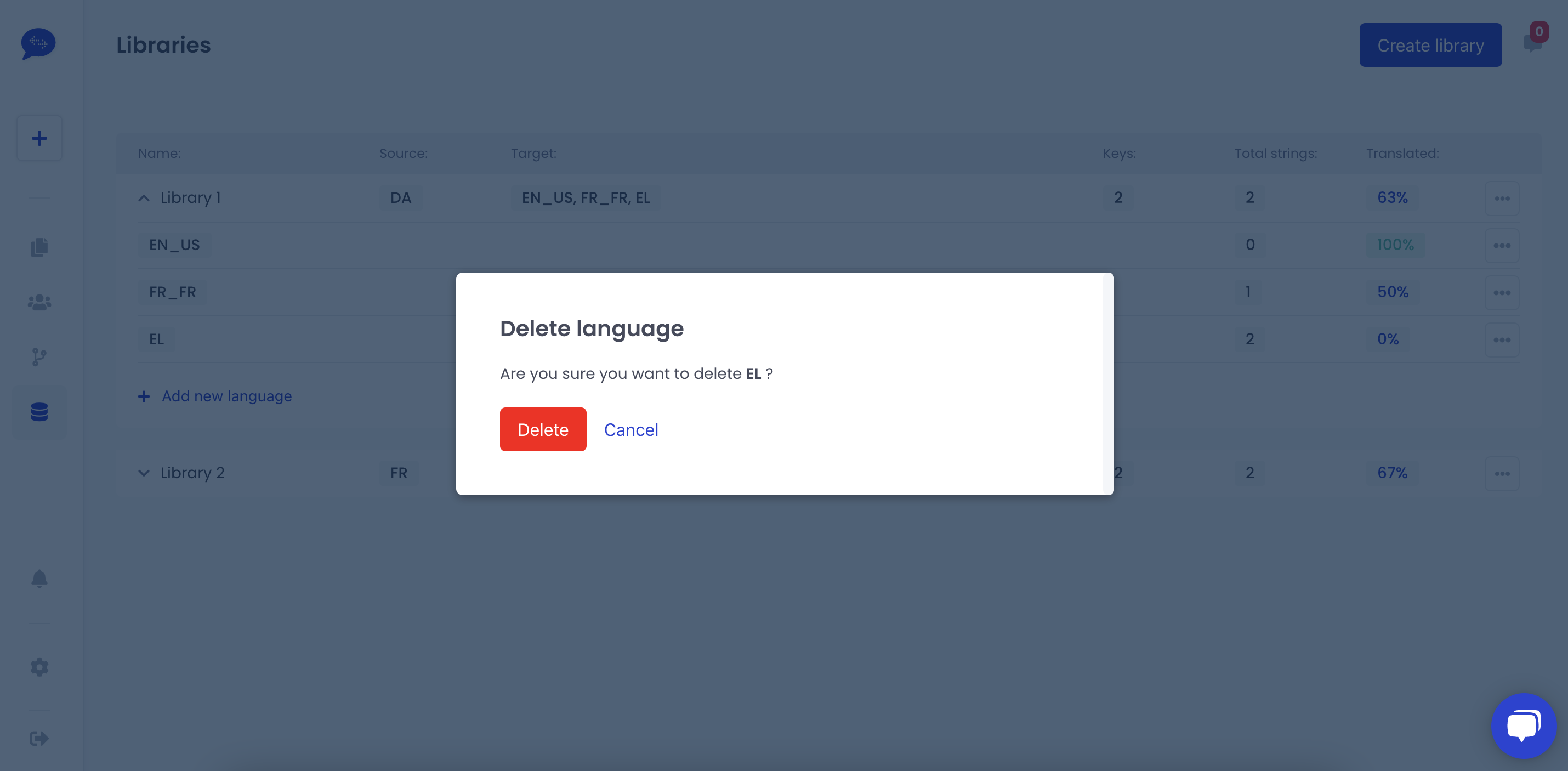Click the FR source language of Library 2

click(399, 473)
